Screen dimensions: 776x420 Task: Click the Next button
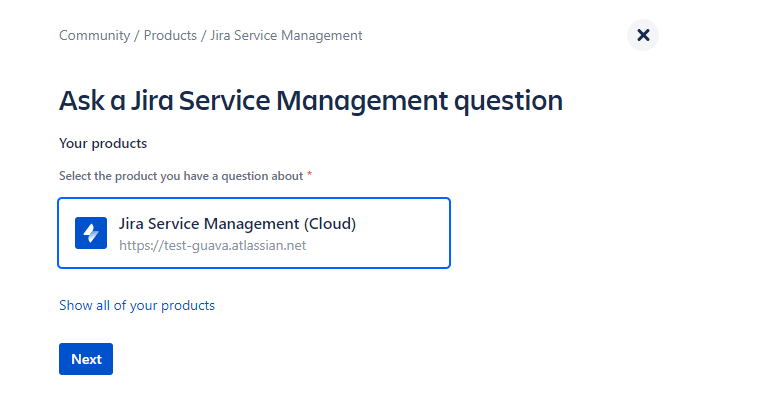86,359
